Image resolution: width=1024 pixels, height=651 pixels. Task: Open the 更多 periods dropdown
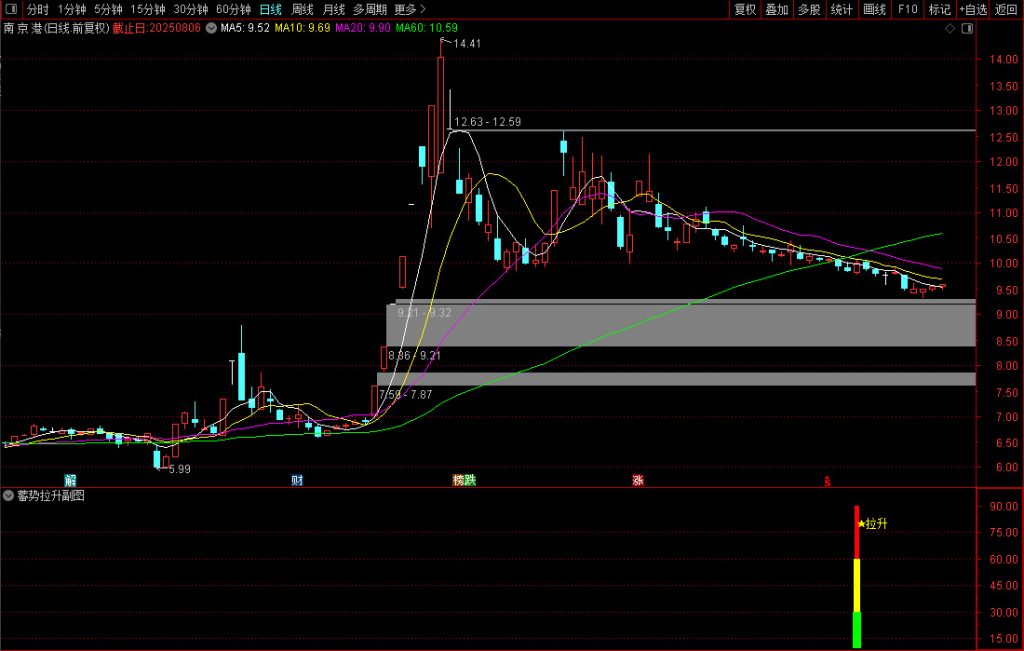point(409,10)
